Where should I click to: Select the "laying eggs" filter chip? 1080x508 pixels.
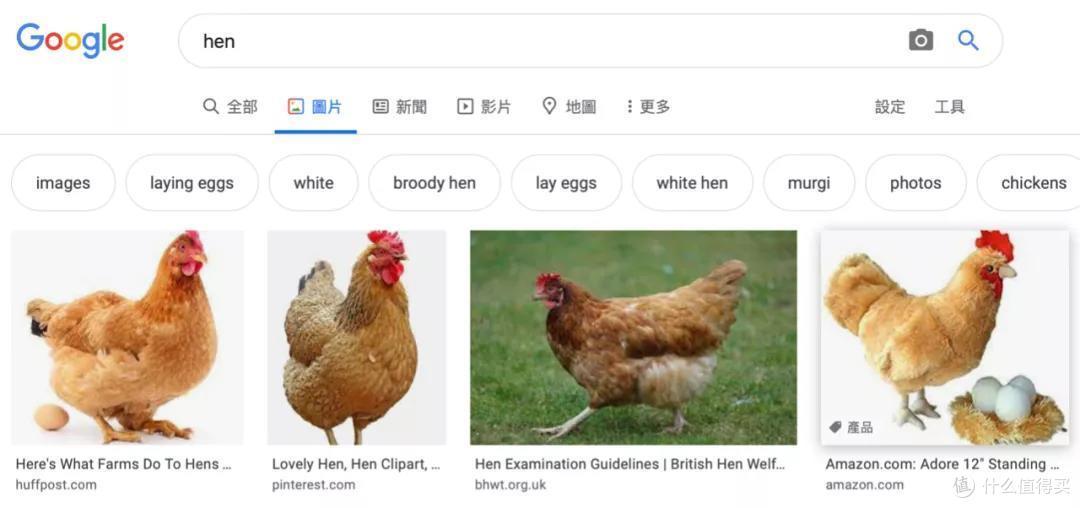click(x=192, y=183)
